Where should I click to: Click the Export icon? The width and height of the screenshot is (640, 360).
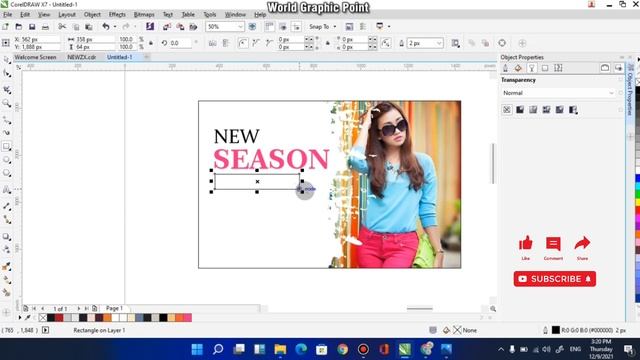point(180,27)
